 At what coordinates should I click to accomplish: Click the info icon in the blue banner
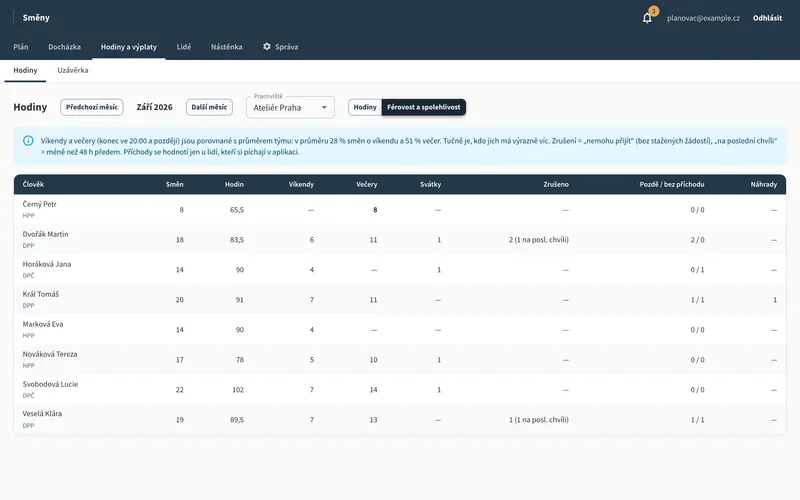tap(29, 141)
